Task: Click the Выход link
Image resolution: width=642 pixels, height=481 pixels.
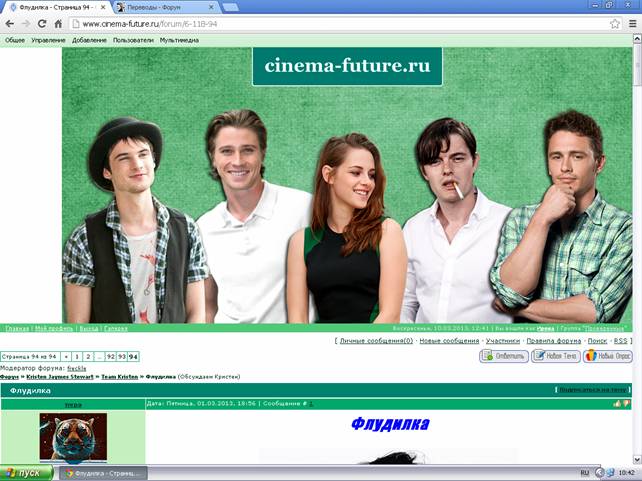Action: 88,328
